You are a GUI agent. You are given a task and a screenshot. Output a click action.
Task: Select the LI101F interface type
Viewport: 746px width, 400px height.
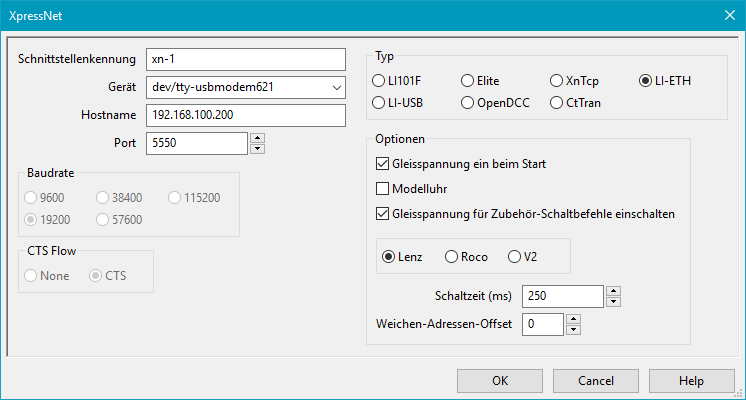(380, 80)
